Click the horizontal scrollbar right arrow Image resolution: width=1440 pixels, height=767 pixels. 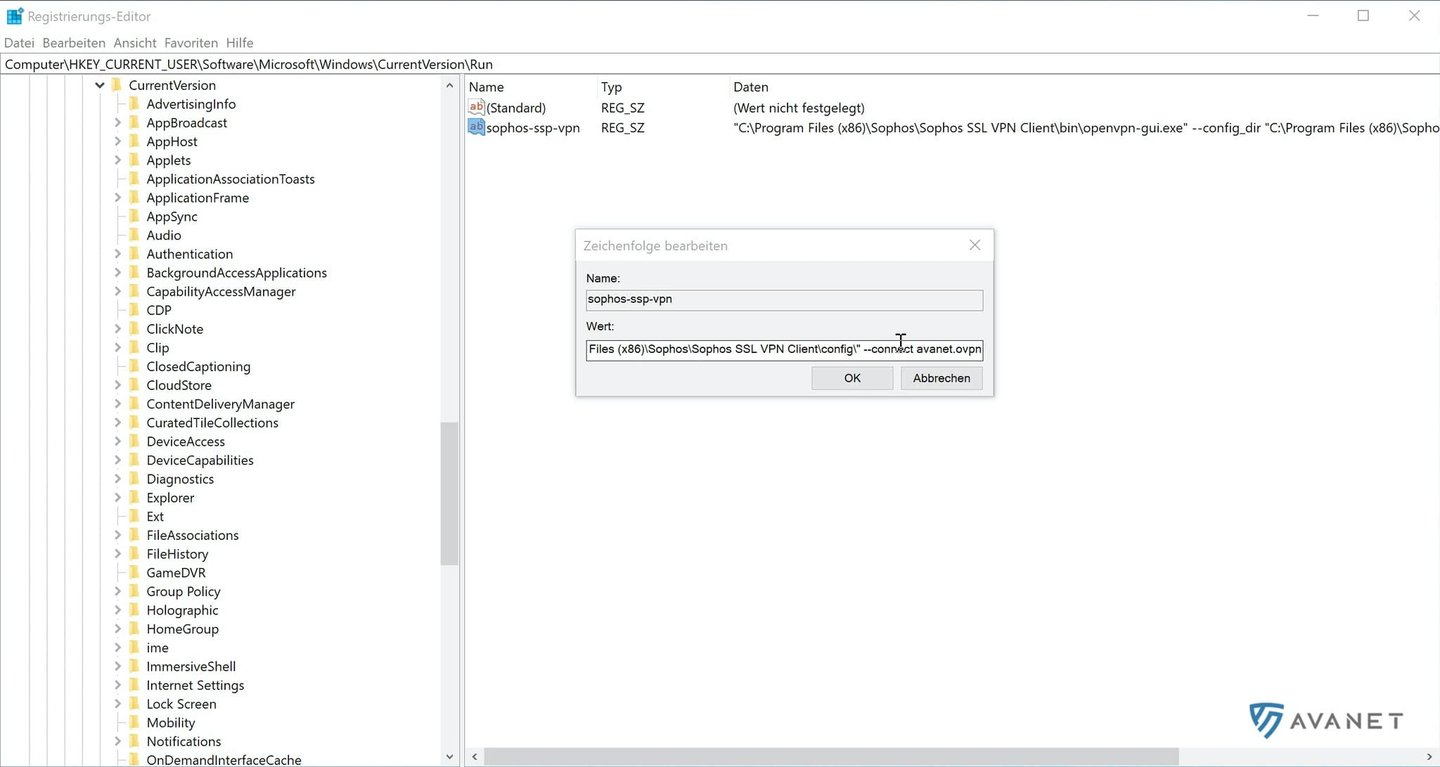pos(1430,757)
